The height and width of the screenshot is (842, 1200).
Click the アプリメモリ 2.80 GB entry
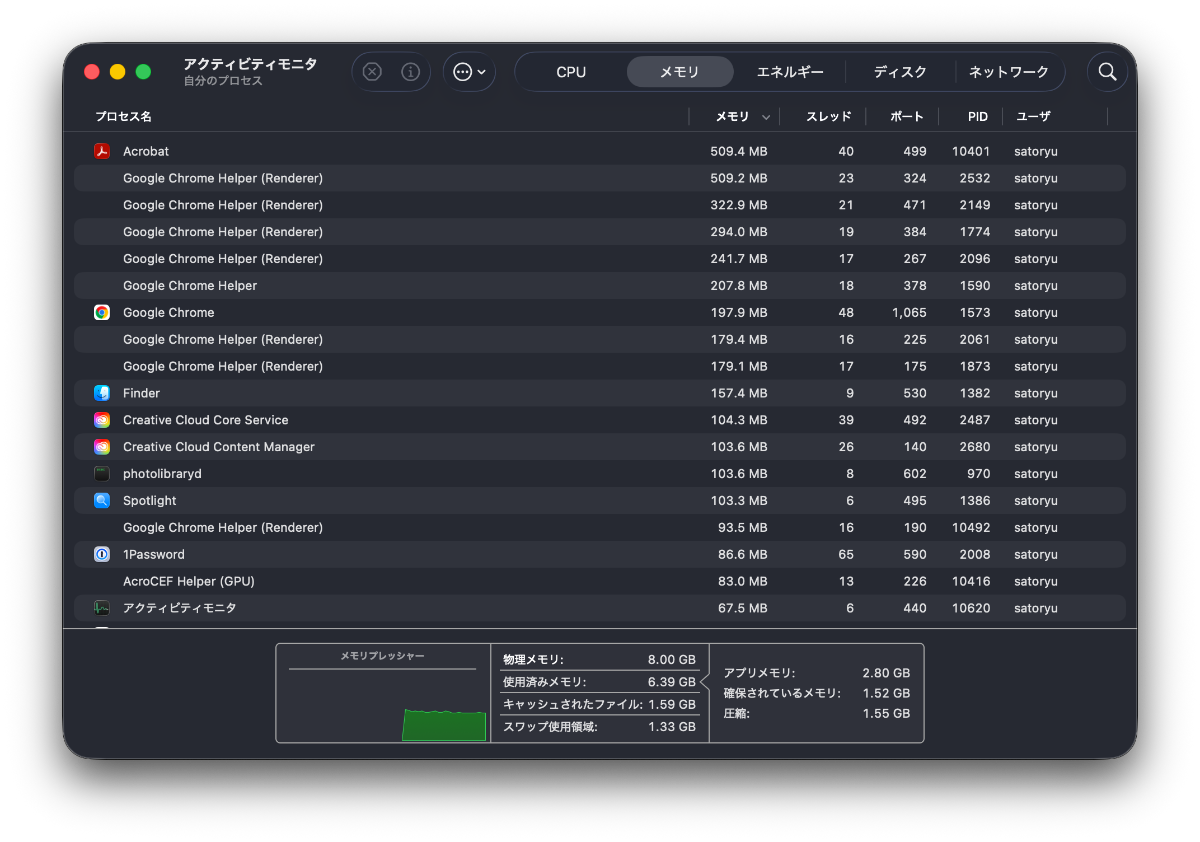pyautogui.click(x=816, y=673)
